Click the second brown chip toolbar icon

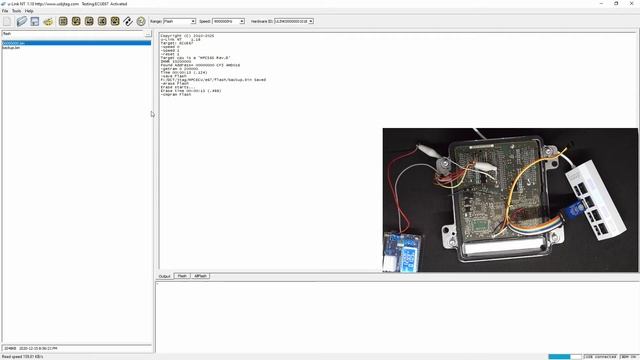76,21
